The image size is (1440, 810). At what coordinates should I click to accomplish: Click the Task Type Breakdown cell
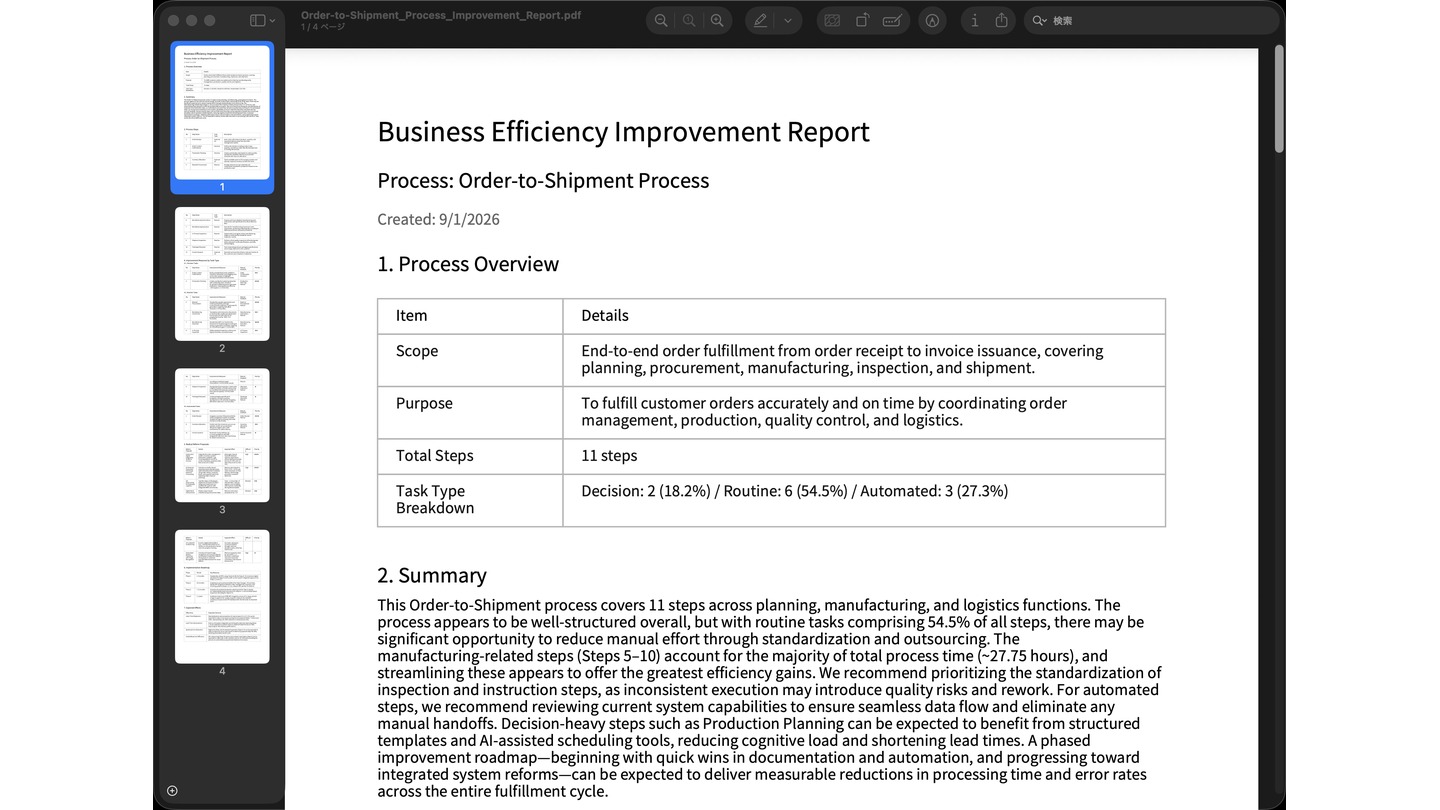click(x=470, y=500)
